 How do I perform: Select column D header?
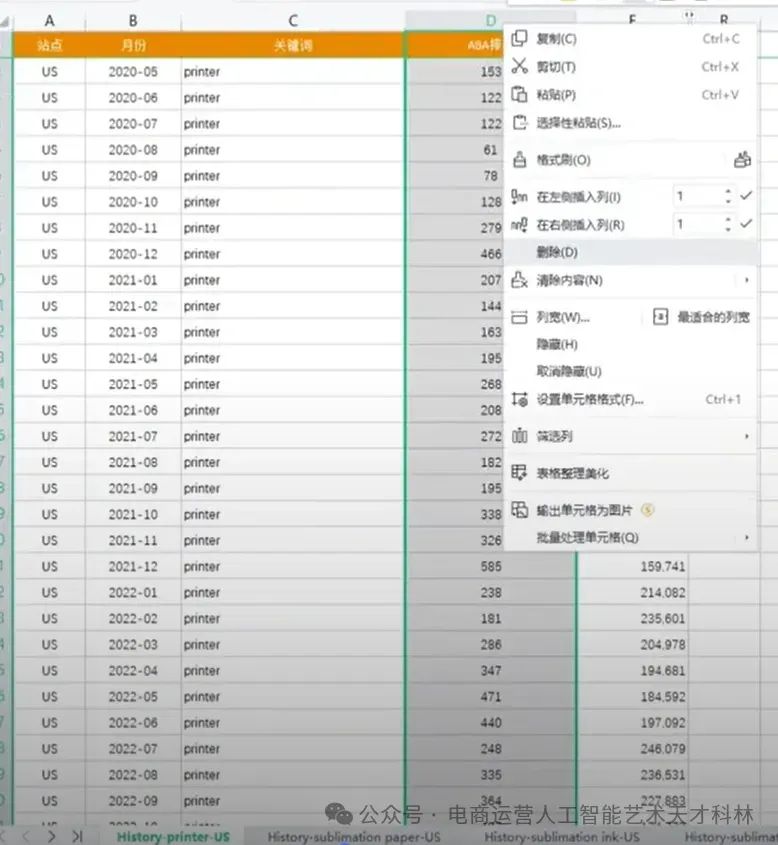coord(490,20)
